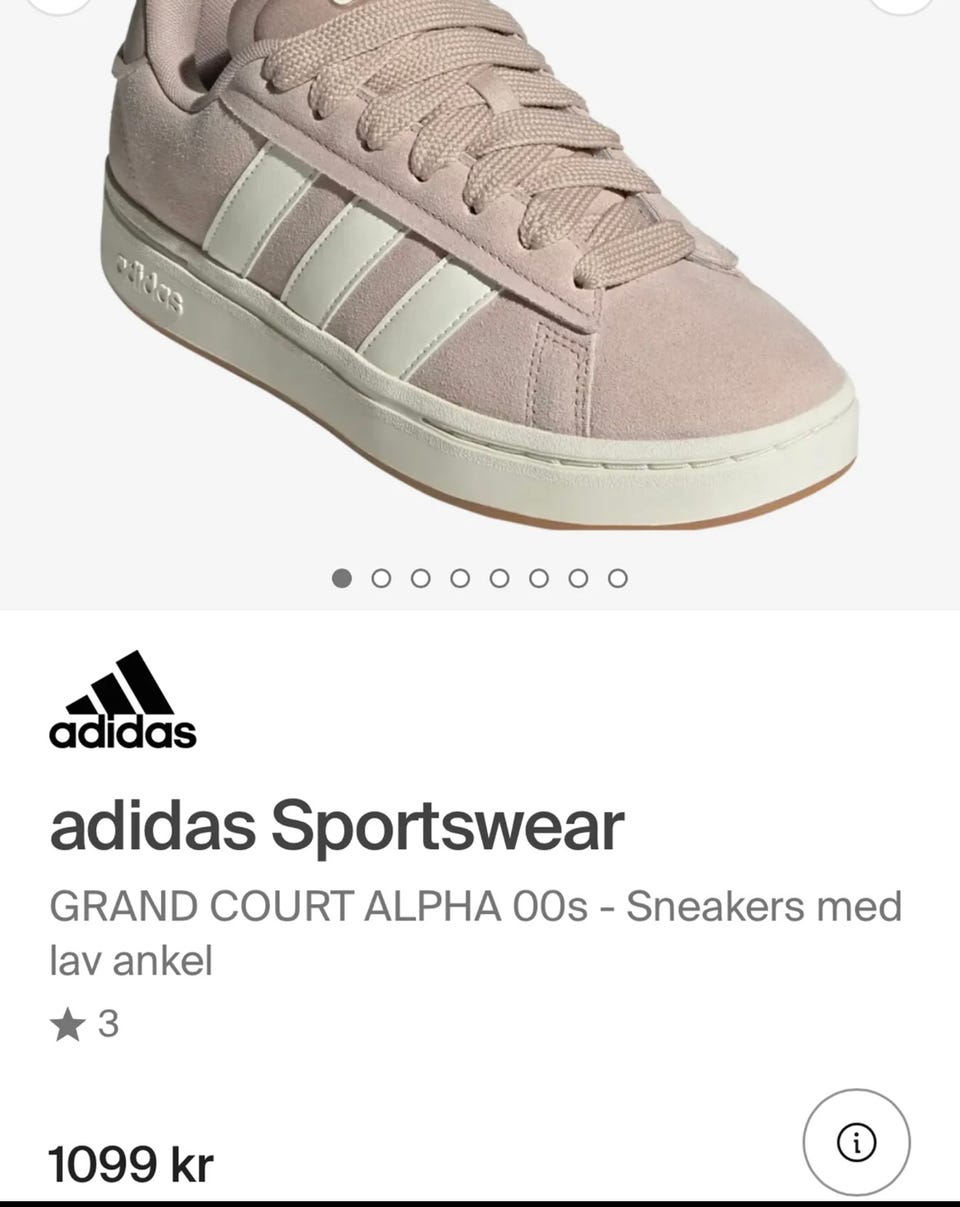Image resolution: width=960 pixels, height=1207 pixels.
Task: Open the adidas Sportswear brand link
Action: click(337, 828)
